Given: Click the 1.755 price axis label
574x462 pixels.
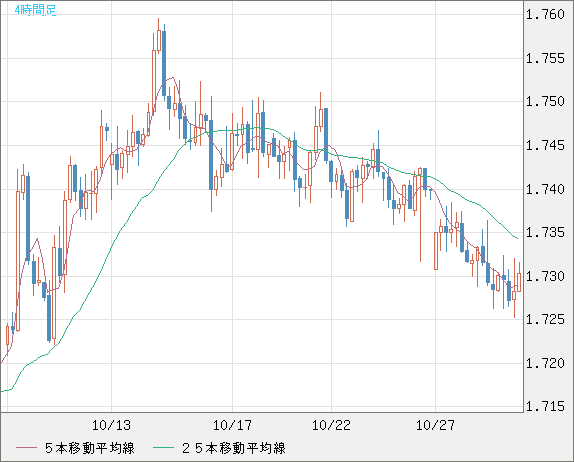Looking at the screenshot, I should [x=545, y=58].
